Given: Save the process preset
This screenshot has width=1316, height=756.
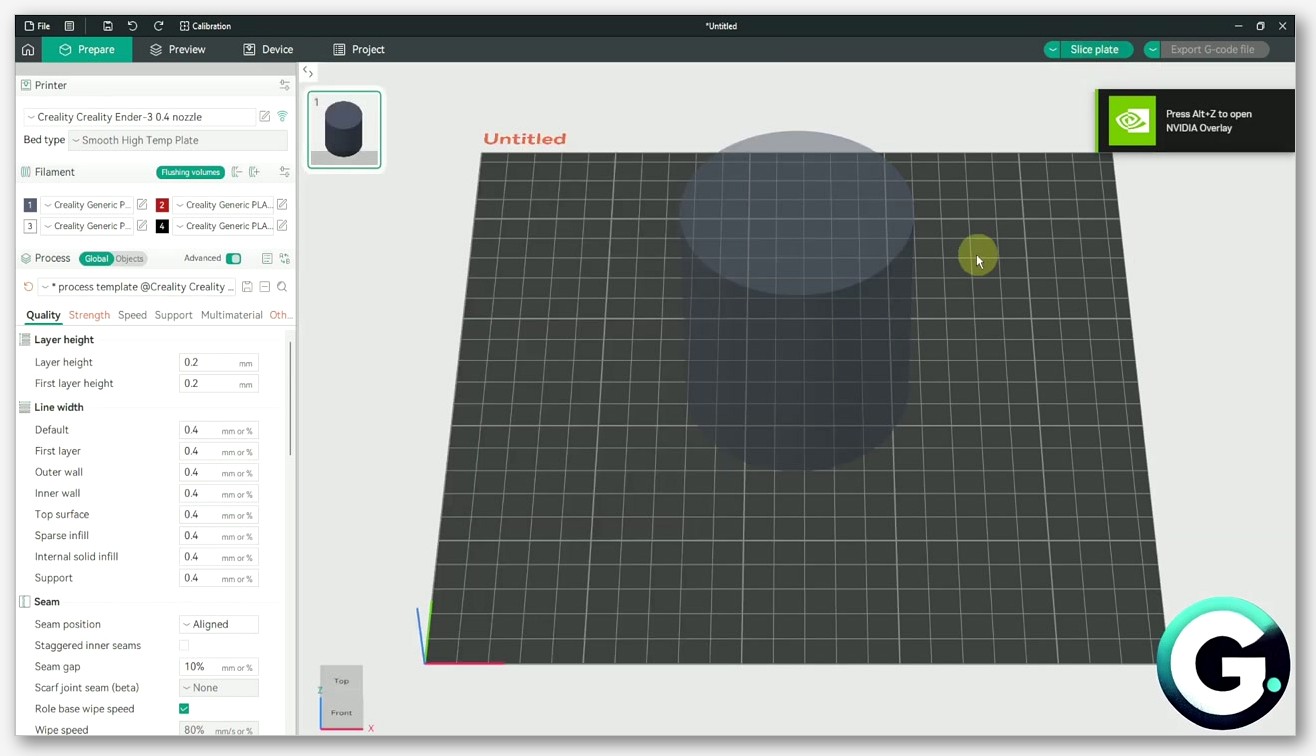Looking at the screenshot, I should click(x=247, y=287).
